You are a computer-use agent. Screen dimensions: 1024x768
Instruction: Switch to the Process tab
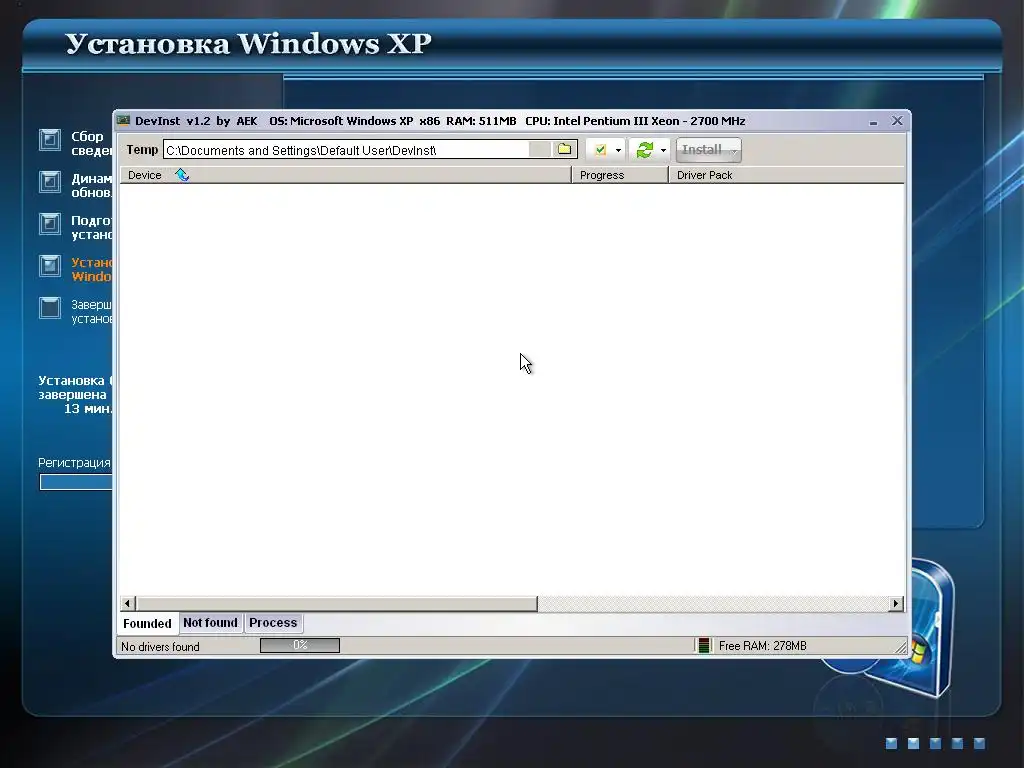[273, 622]
